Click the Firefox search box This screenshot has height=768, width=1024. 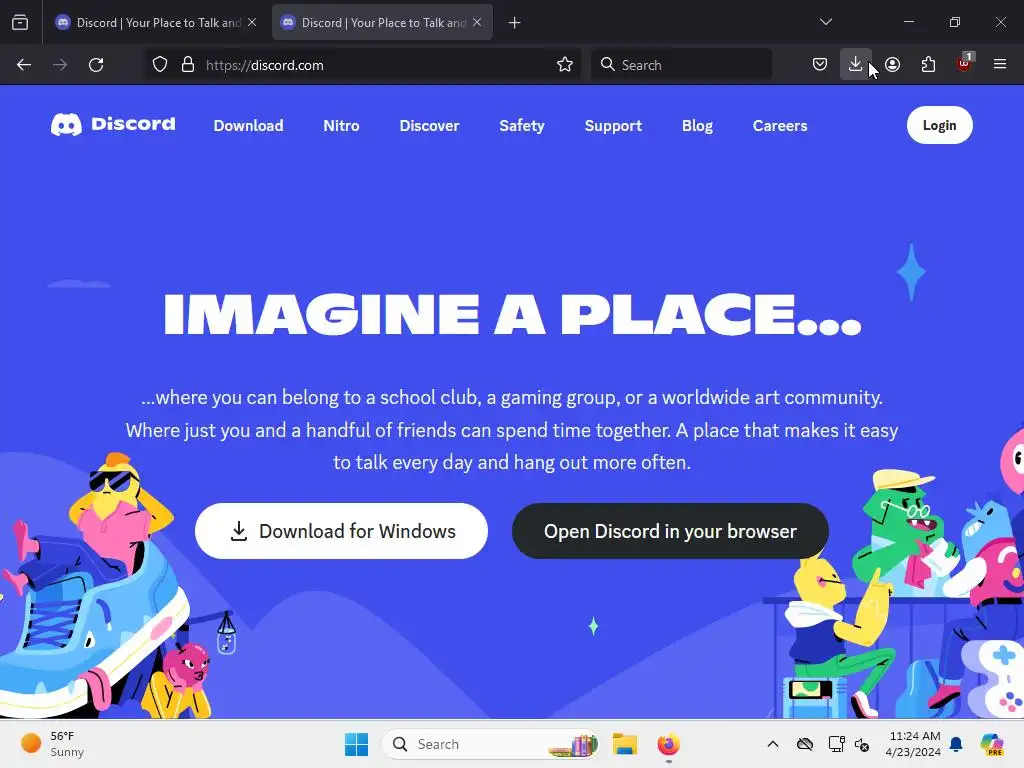coord(681,65)
